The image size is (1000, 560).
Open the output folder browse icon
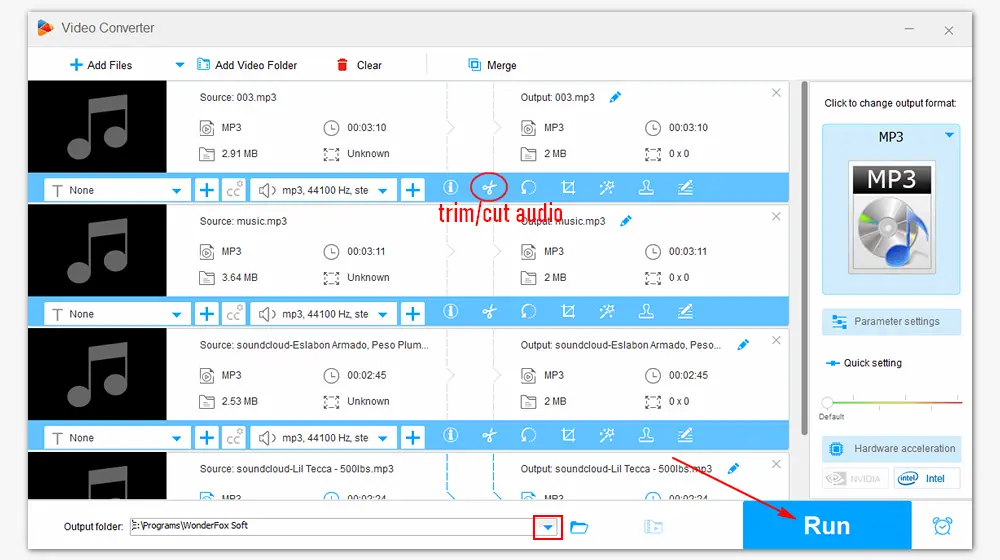tap(579, 527)
